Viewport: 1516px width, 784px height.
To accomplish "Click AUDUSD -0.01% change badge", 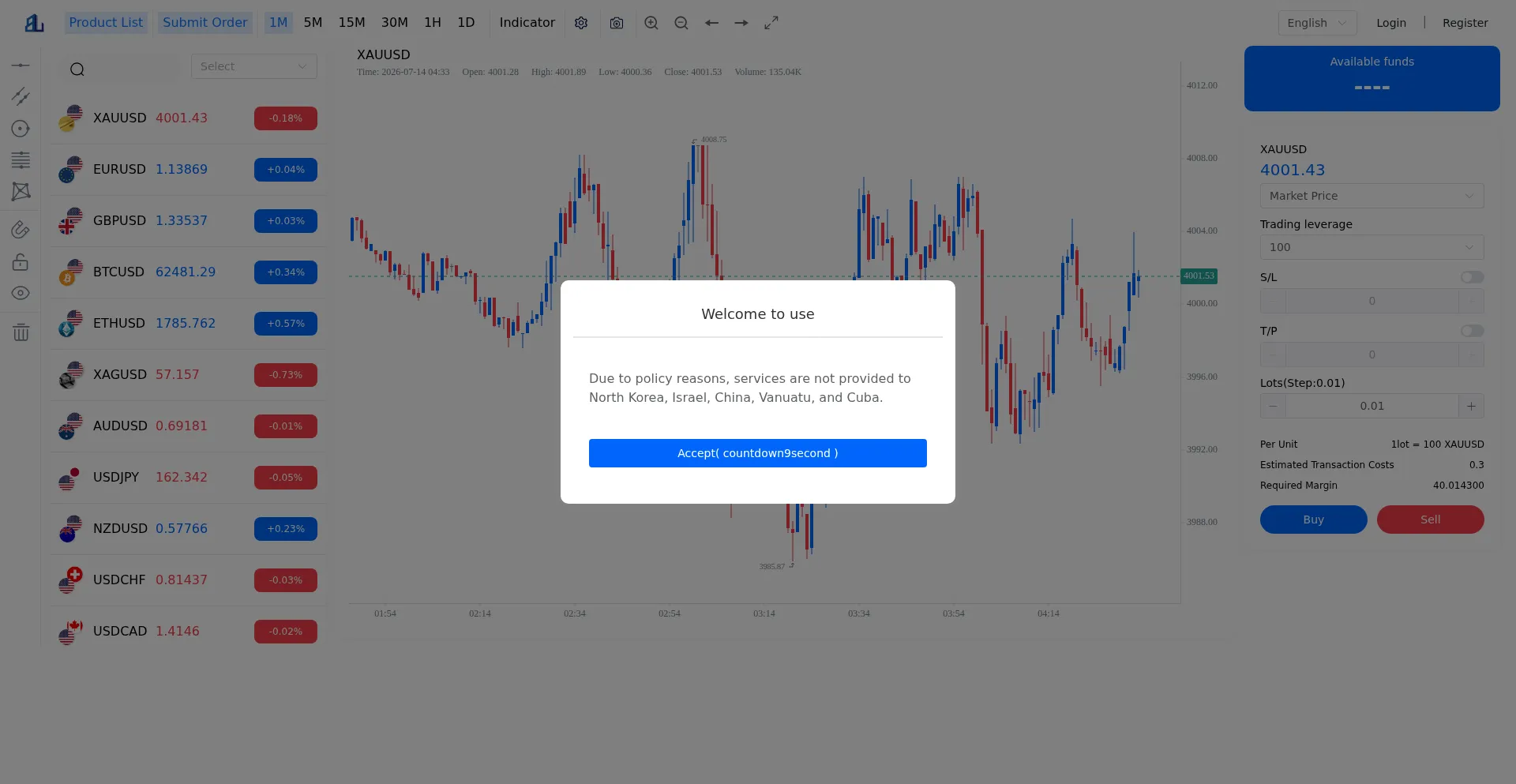I will (x=286, y=426).
